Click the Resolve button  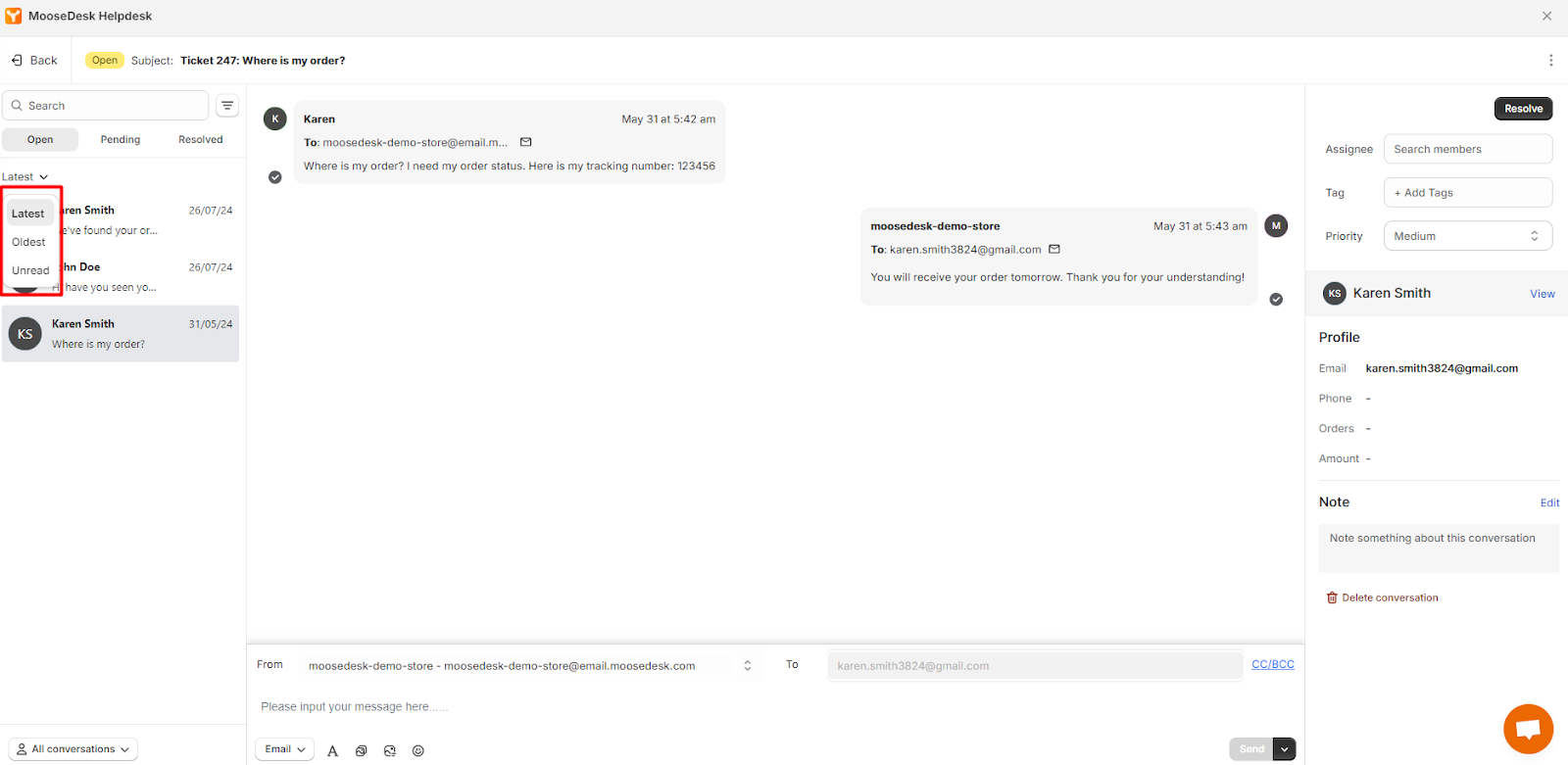point(1523,109)
